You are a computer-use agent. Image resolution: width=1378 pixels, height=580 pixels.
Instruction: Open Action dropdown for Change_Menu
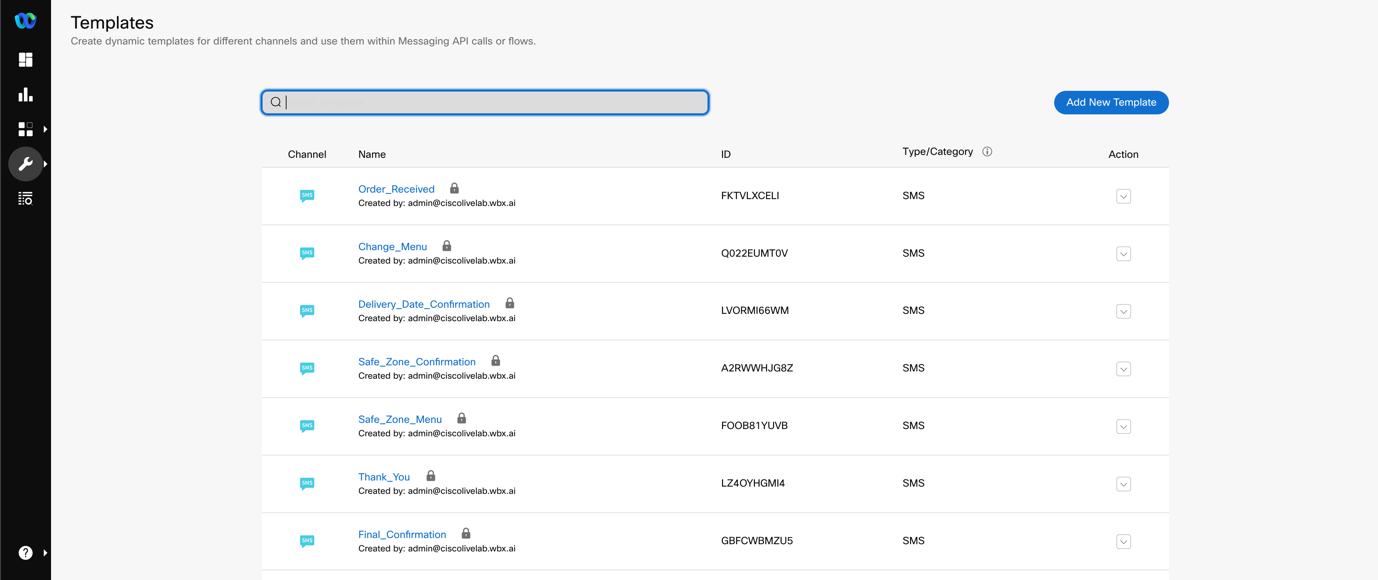1123,254
